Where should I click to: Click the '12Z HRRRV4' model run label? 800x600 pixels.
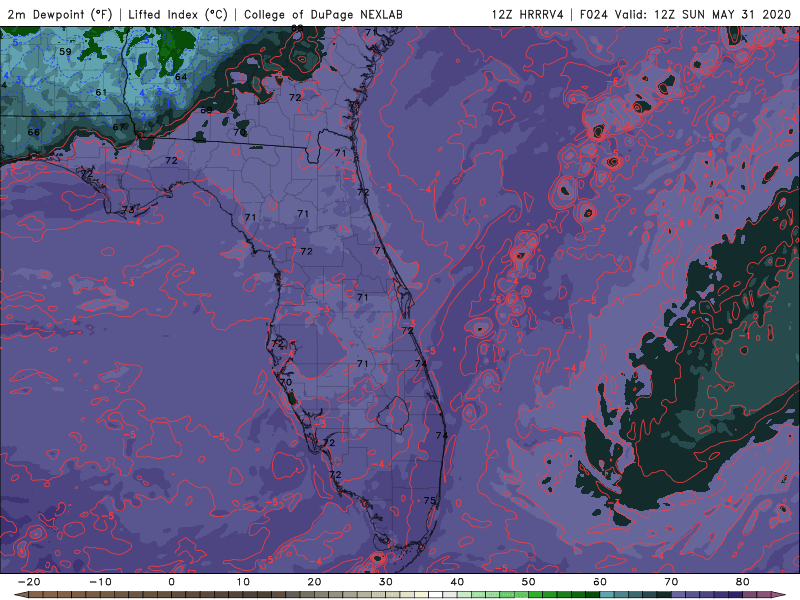coord(528,14)
